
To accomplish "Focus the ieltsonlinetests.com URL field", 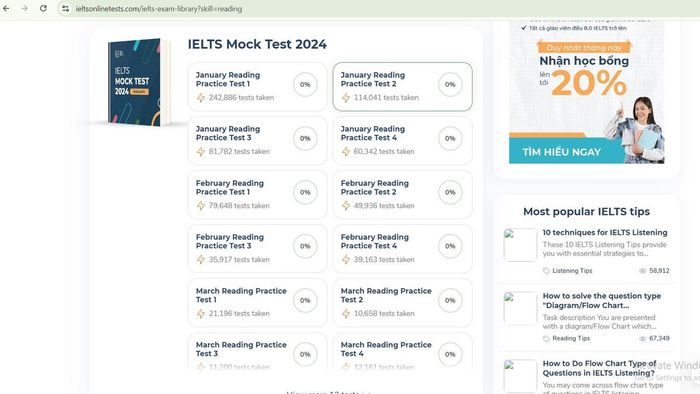I will 159,8.
